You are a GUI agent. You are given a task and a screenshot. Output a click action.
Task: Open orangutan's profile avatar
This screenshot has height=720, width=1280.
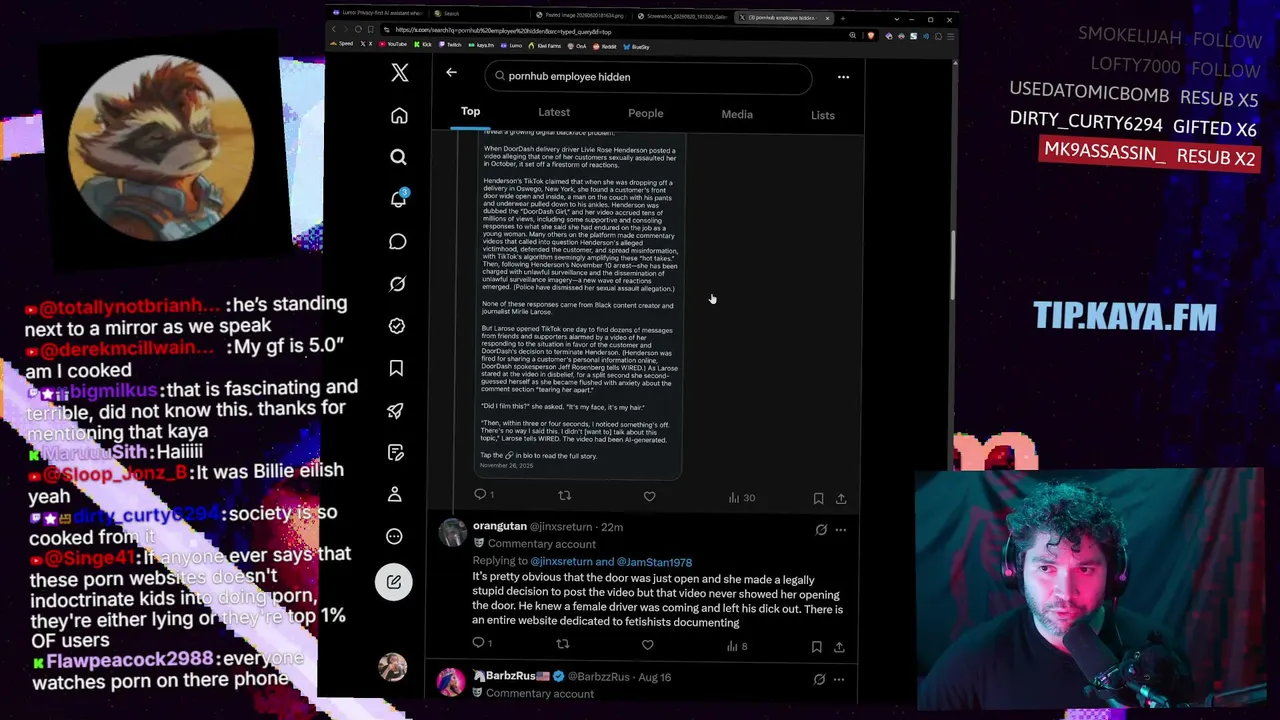(x=452, y=532)
